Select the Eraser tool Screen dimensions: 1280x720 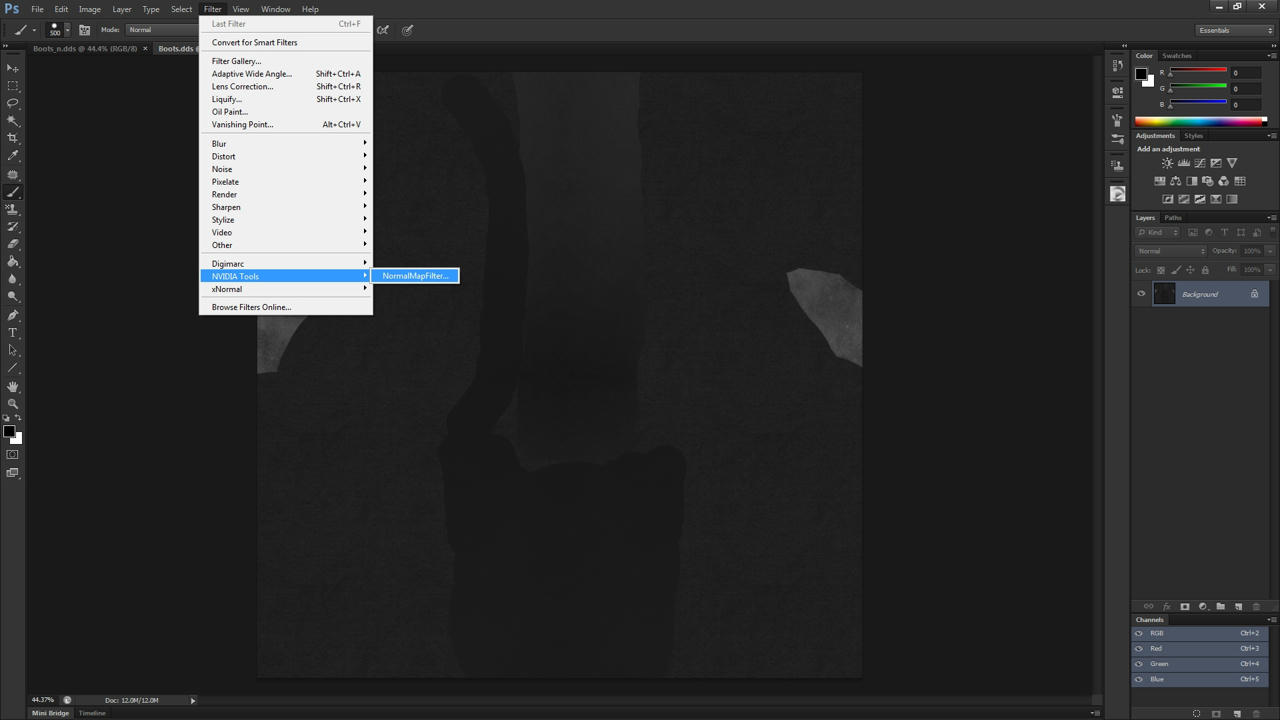point(13,244)
